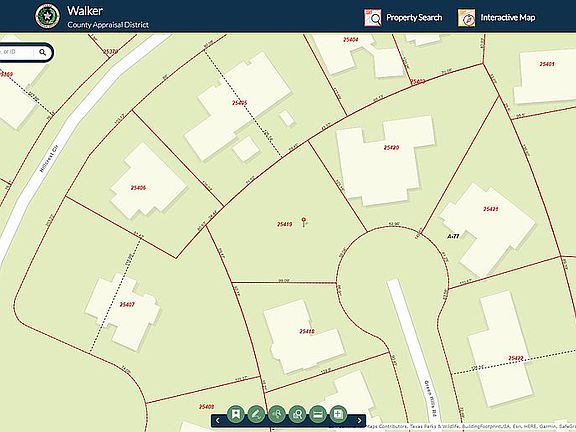Select parcel labeled 25420
This screenshot has width=576, height=432.
[391, 148]
